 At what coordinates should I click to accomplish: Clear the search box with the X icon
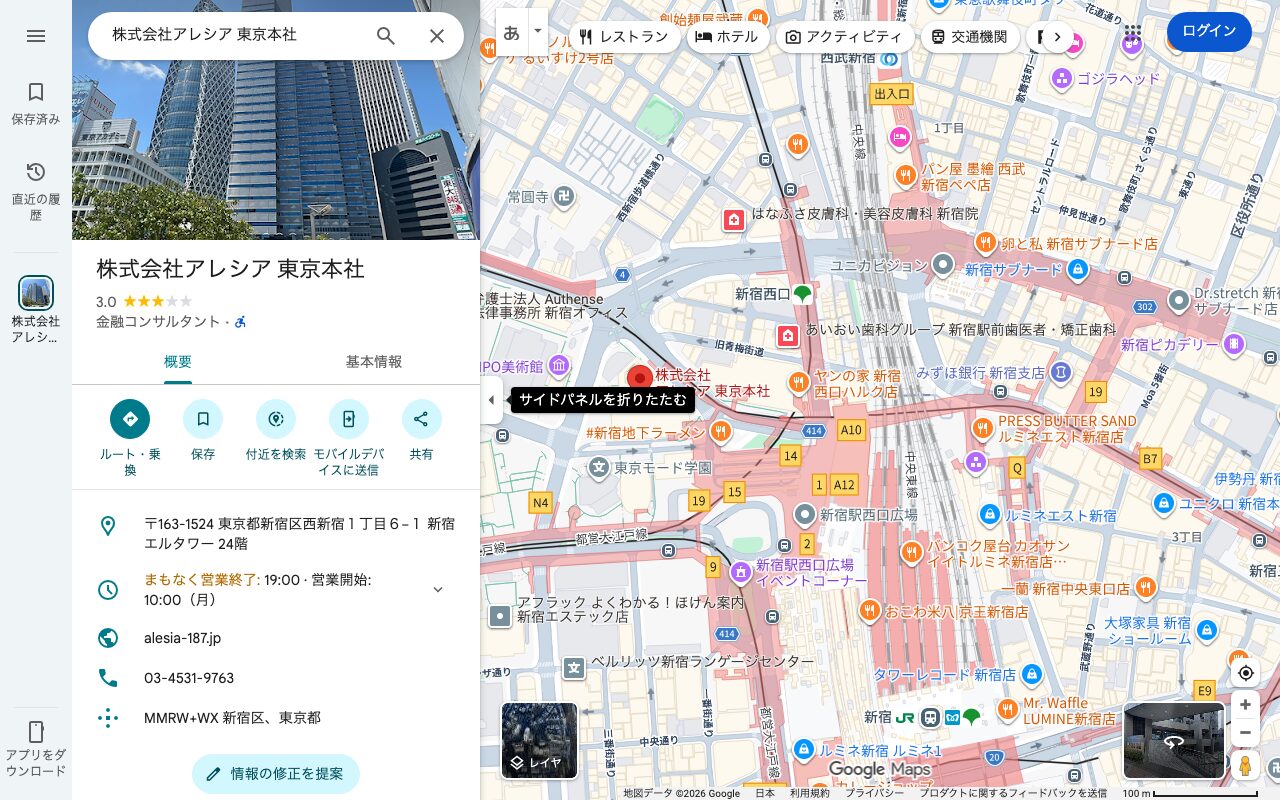click(x=437, y=36)
